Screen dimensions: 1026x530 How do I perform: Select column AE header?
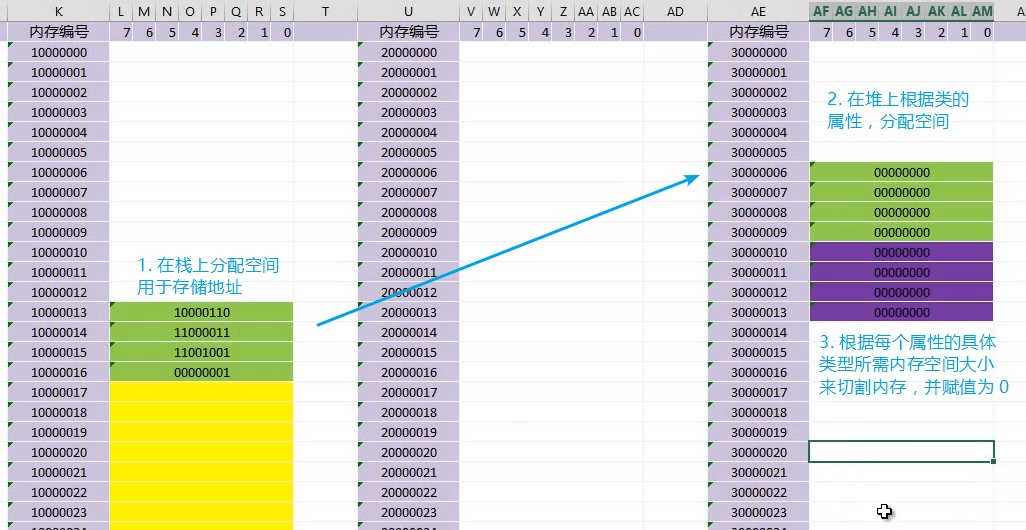click(758, 11)
